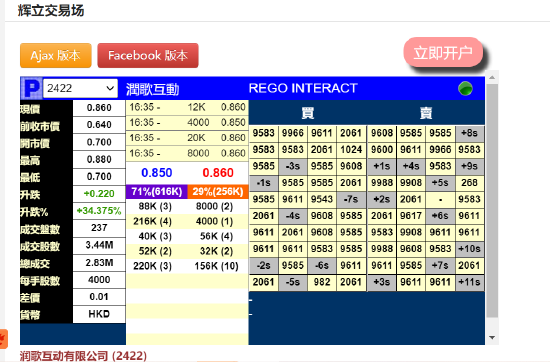
Task: Click the buy spread marker -7s
Action: 351,199
